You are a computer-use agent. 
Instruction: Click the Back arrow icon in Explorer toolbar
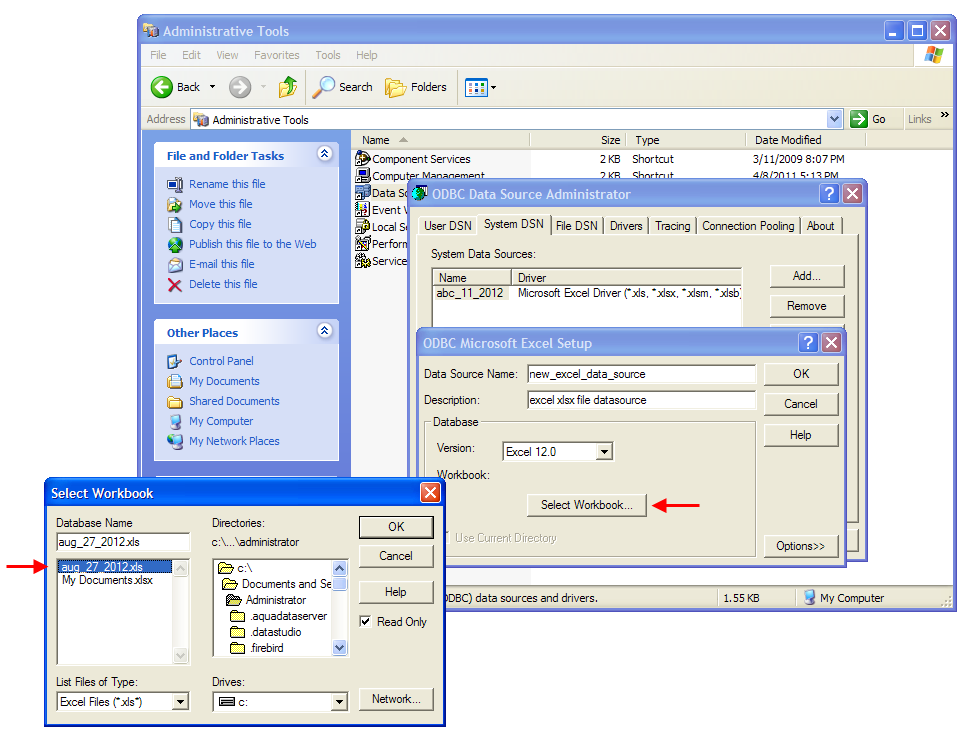(162, 87)
